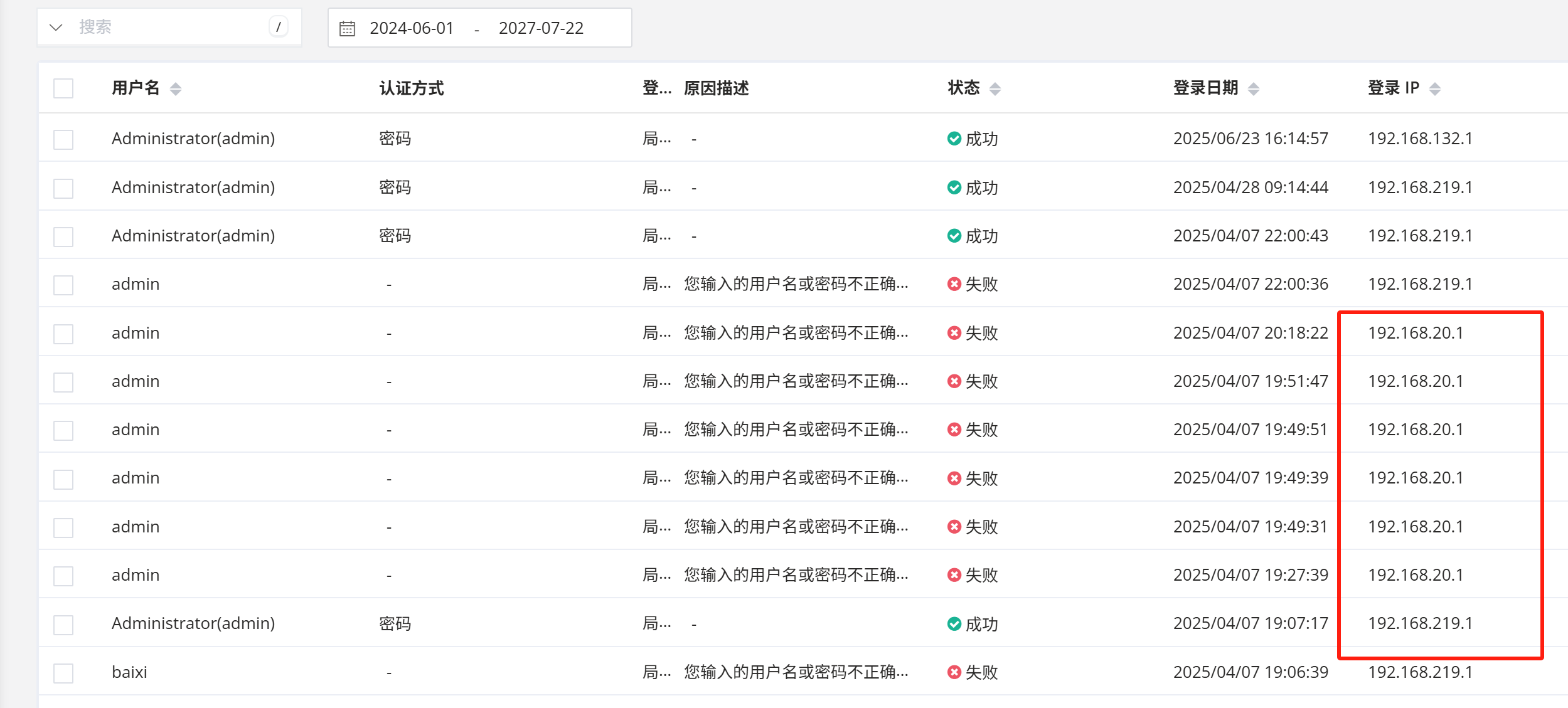Sort table by 登录日期 column

click(x=1253, y=89)
